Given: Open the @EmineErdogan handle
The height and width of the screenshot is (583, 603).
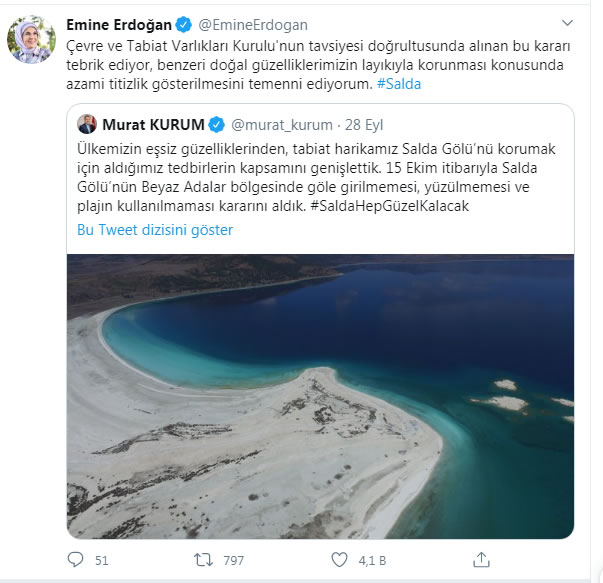Looking at the screenshot, I should click(253, 25).
